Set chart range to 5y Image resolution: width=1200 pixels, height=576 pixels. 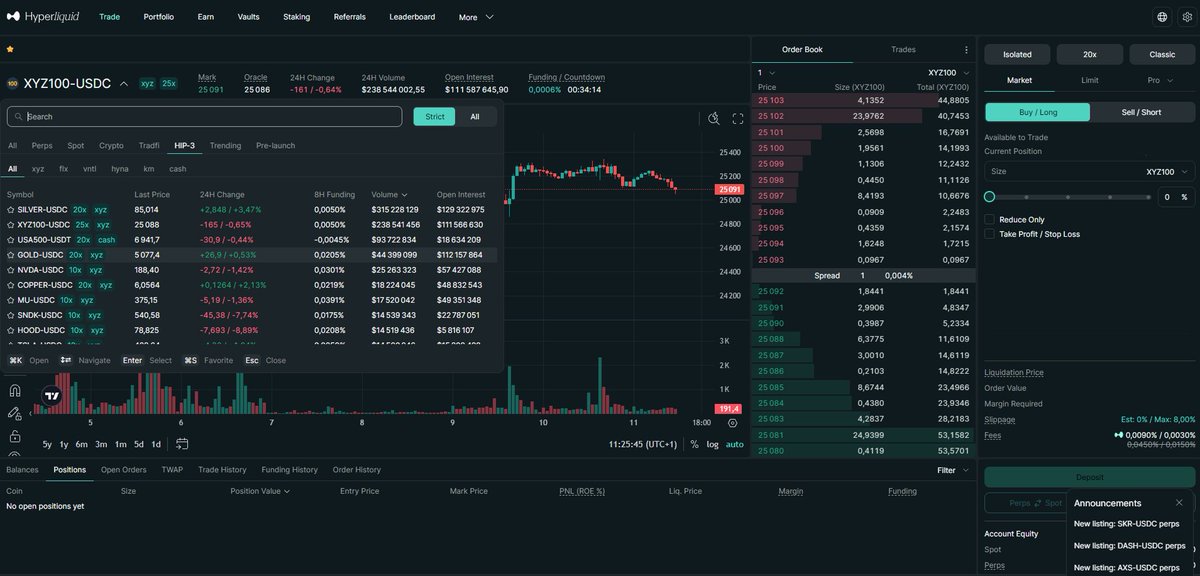pyautogui.click(x=47, y=444)
